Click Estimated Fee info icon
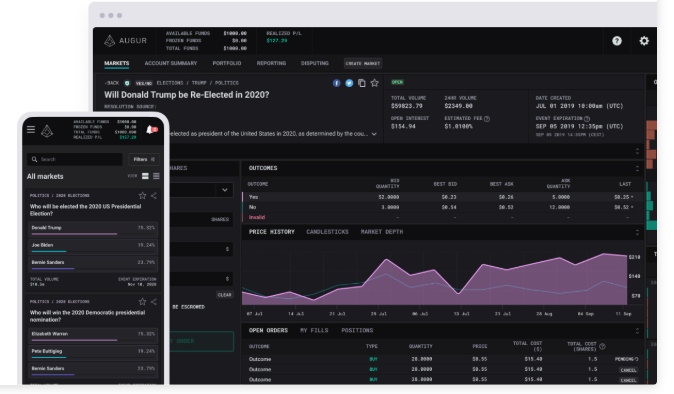Screen dimensions: 674x394 click(487, 119)
